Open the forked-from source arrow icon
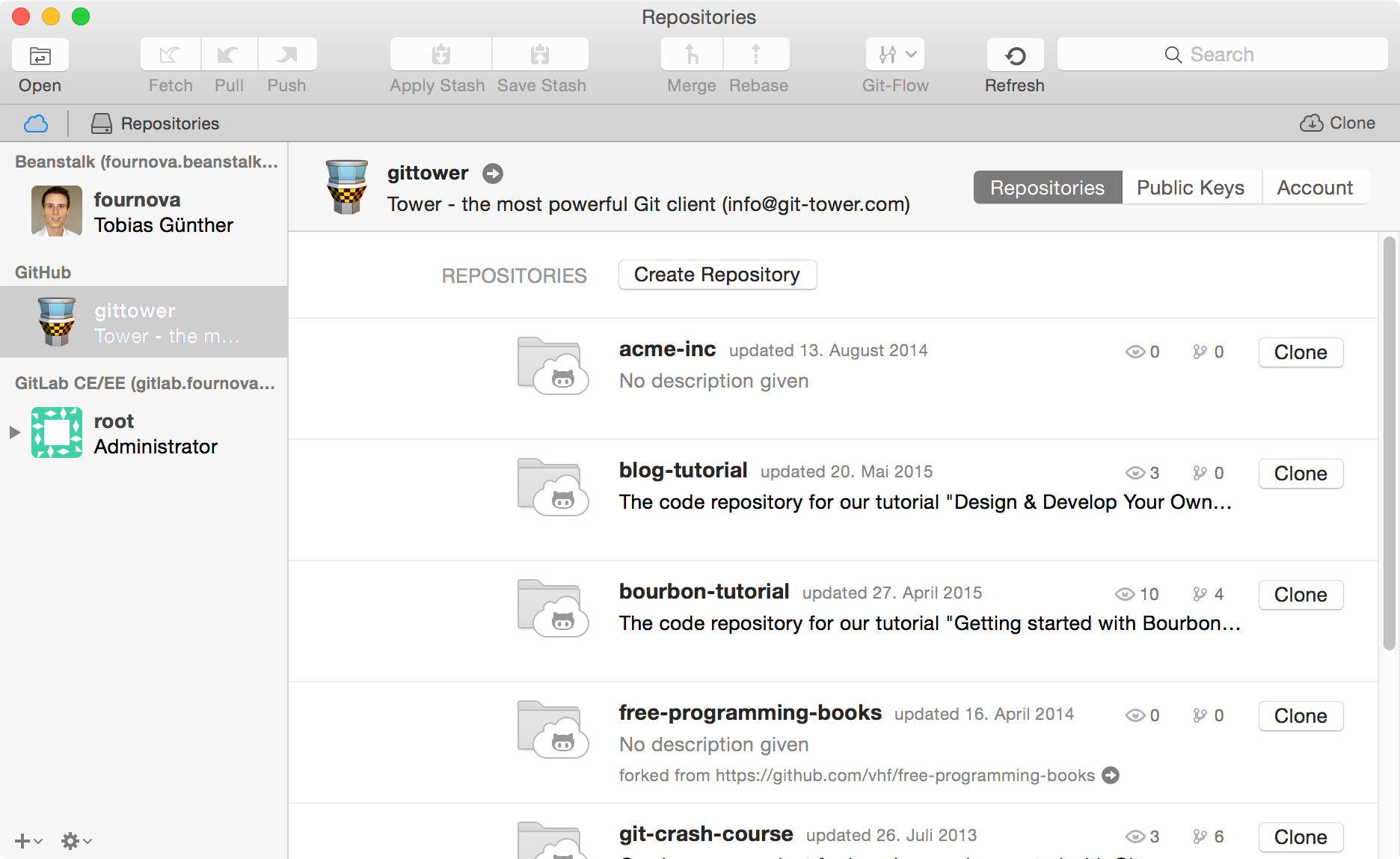The height and width of the screenshot is (859, 1400). 1111,775
